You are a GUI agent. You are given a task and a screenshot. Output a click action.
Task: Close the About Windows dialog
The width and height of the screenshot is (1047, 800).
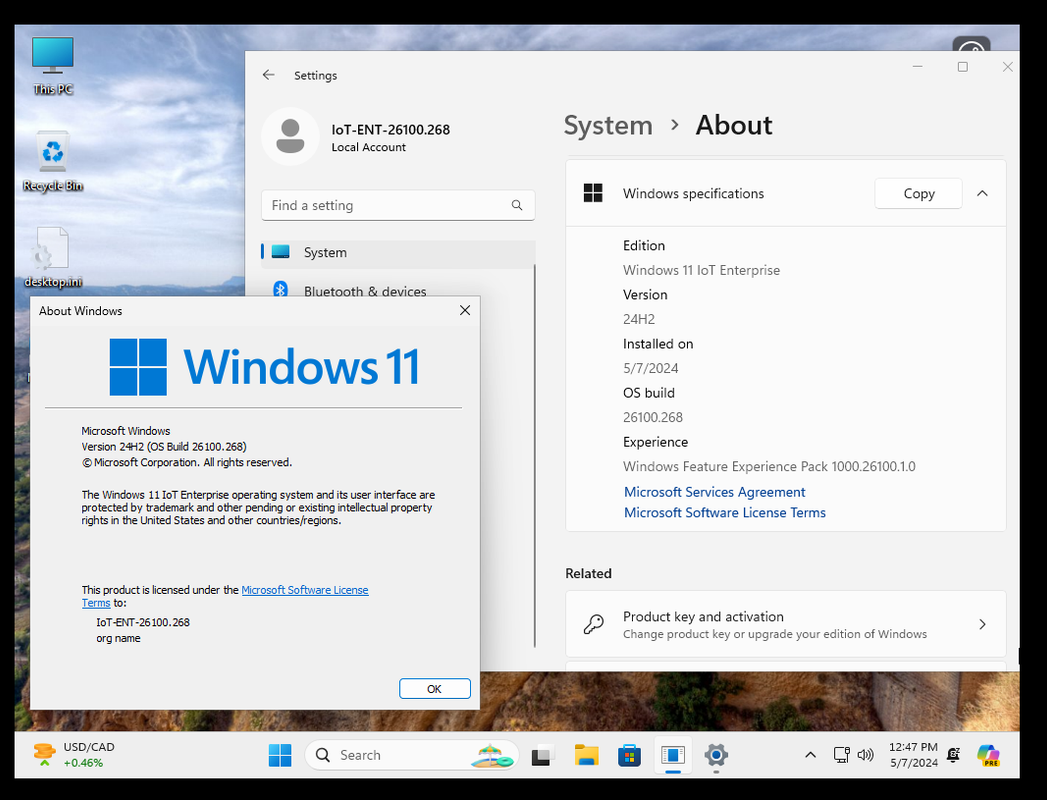465,311
